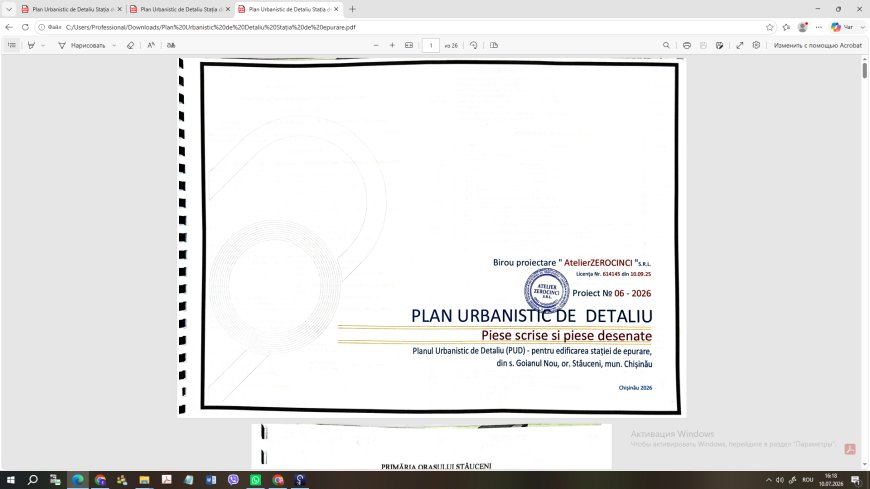This screenshot has width=870, height=489.
Task: Enter full screen PDF mode
Action: [740, 46]
